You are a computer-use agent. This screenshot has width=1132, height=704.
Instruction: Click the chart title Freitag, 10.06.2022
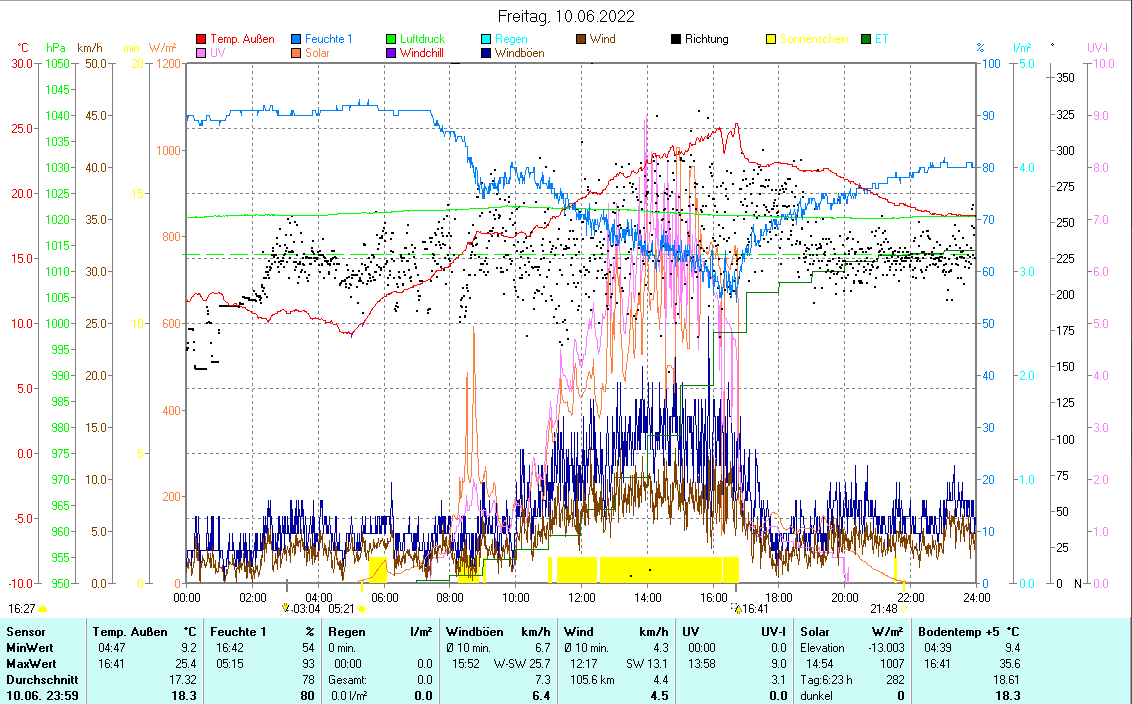point(566,17)
